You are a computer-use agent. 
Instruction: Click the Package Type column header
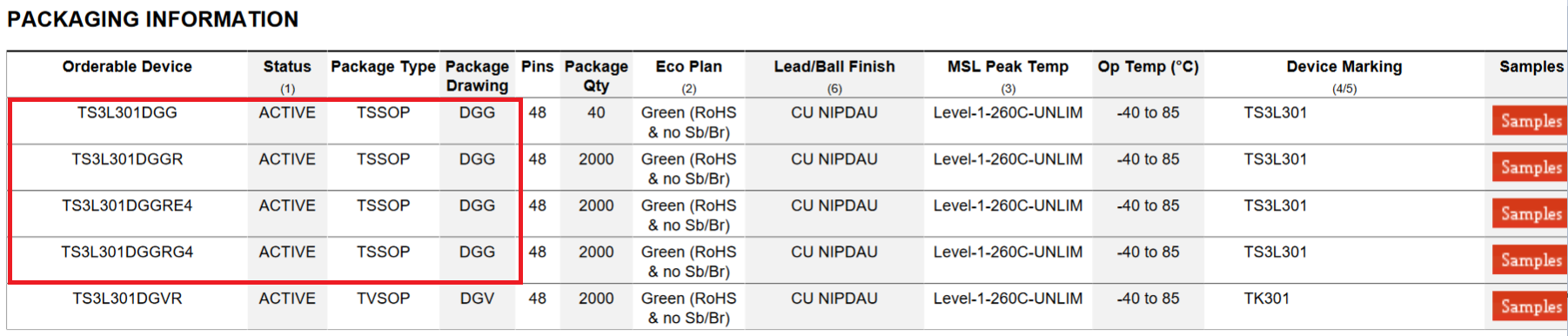[383, 67]
